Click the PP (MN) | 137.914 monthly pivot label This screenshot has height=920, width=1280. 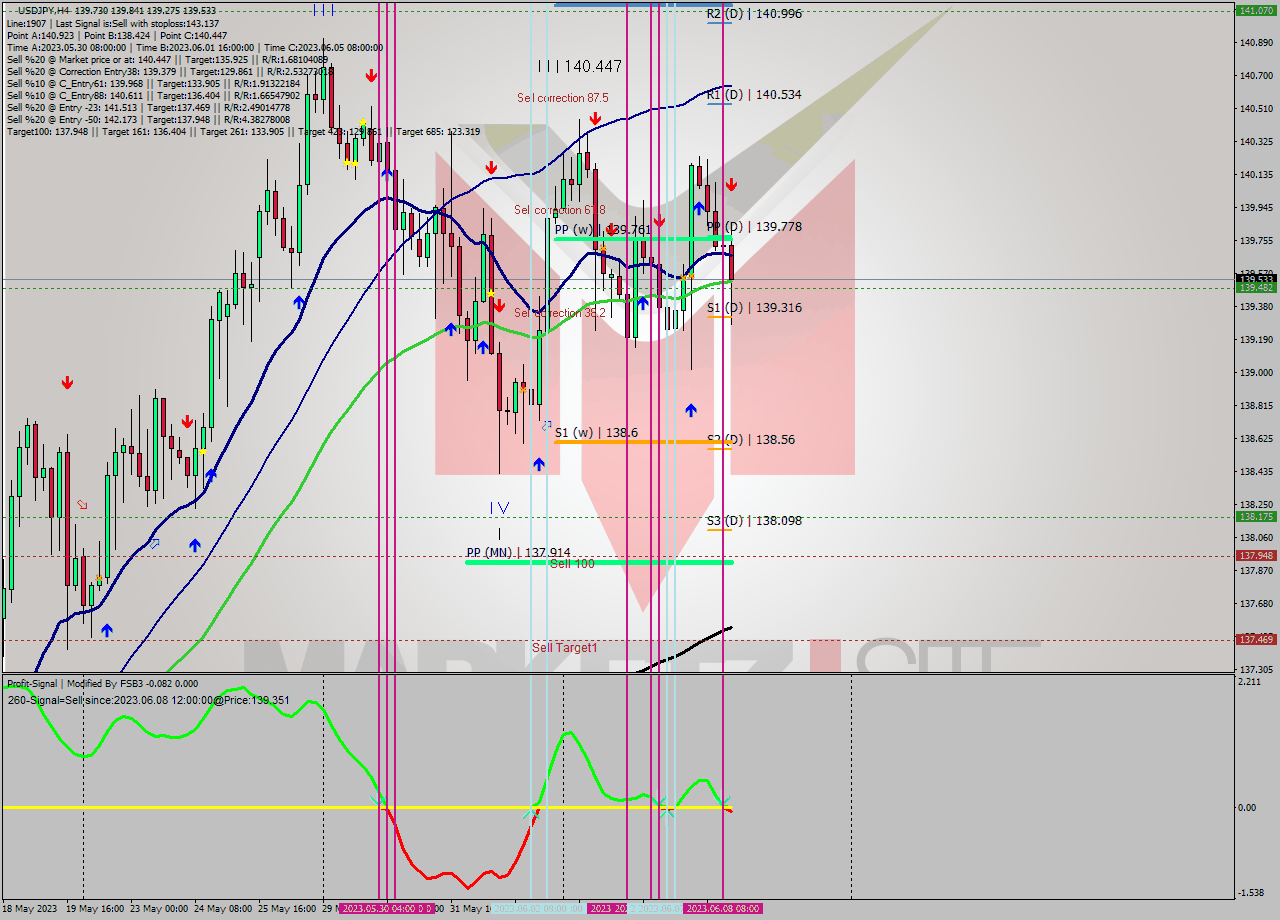[518, 552]
